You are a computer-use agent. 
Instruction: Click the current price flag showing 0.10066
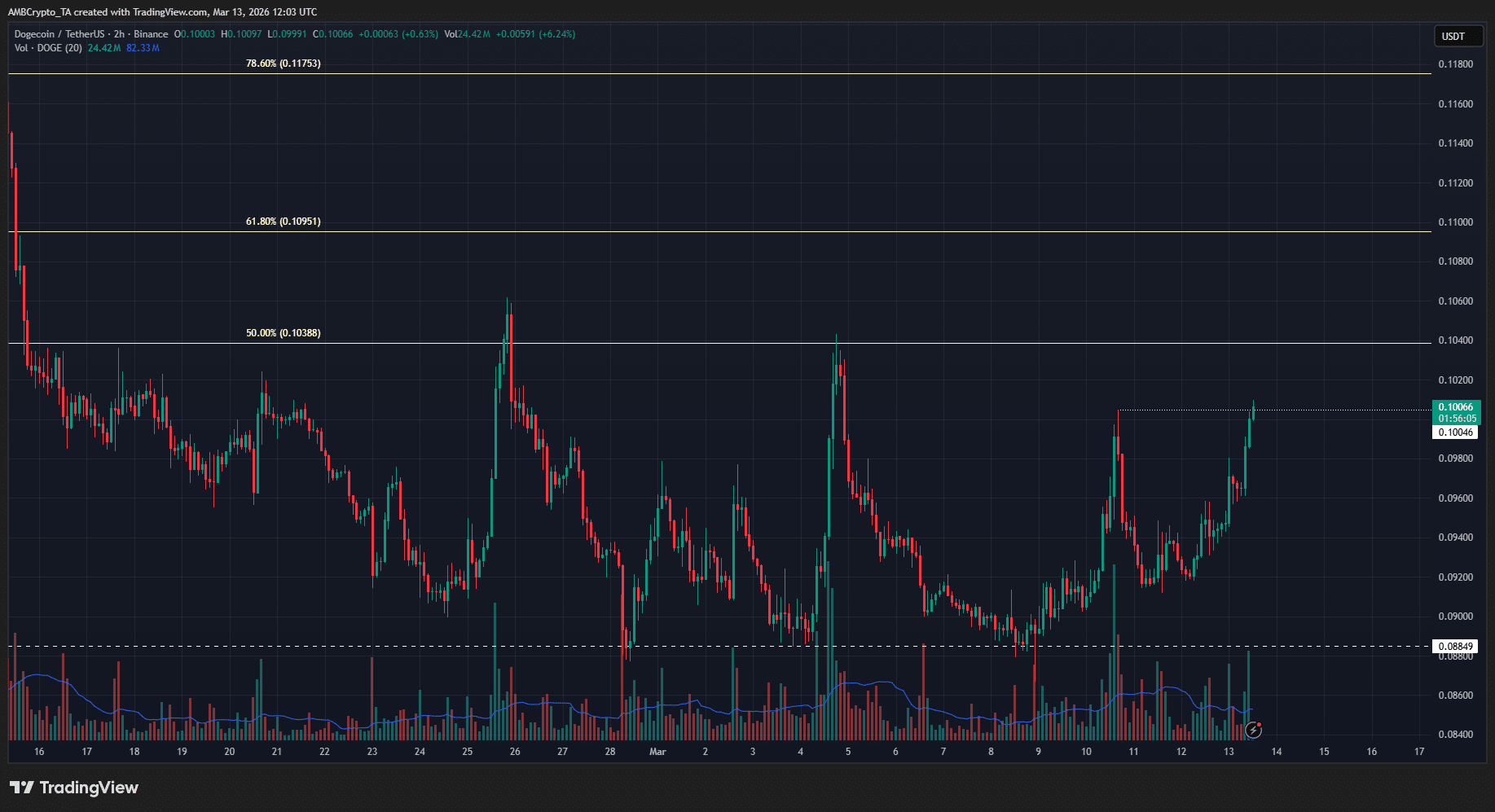click(x=1458, y=406)
